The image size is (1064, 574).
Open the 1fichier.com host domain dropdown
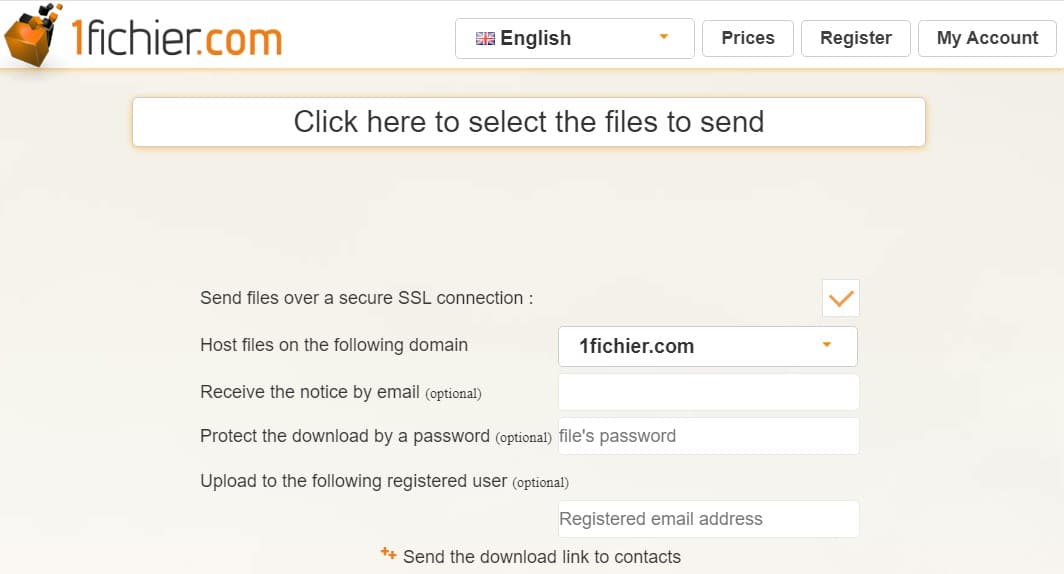(x=707, y=346)
